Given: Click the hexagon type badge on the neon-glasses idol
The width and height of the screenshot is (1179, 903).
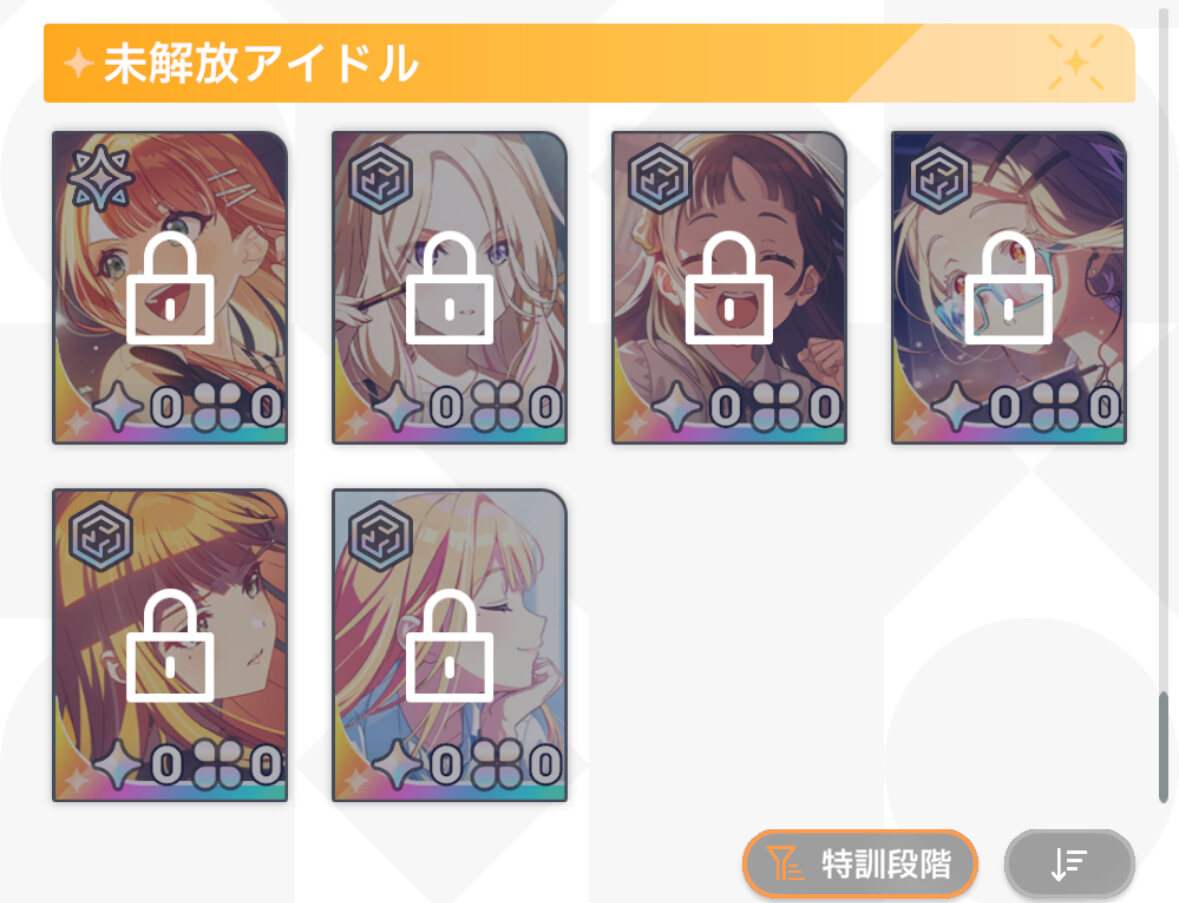Looking at the screenshot, I should [x=939, y=178].
